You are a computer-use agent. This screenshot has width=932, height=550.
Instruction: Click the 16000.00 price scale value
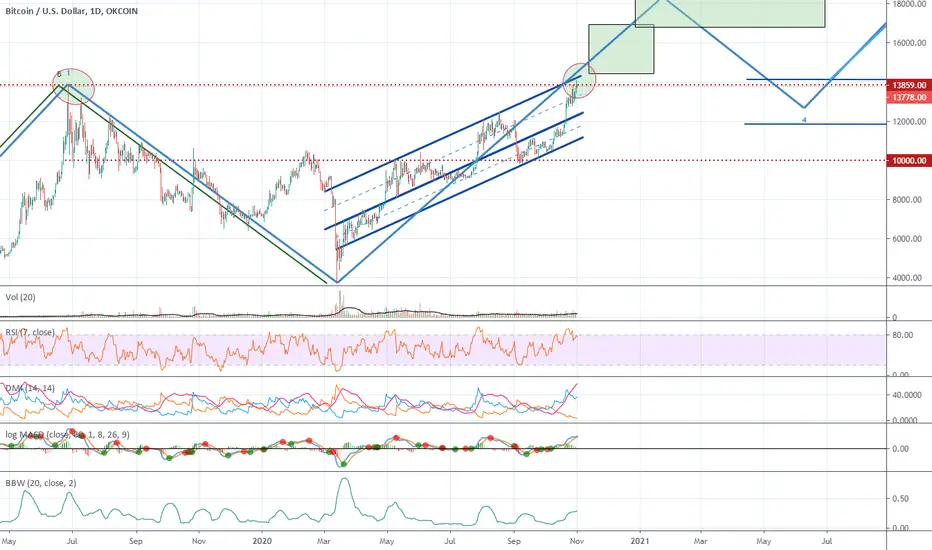(x=909, y=43)
